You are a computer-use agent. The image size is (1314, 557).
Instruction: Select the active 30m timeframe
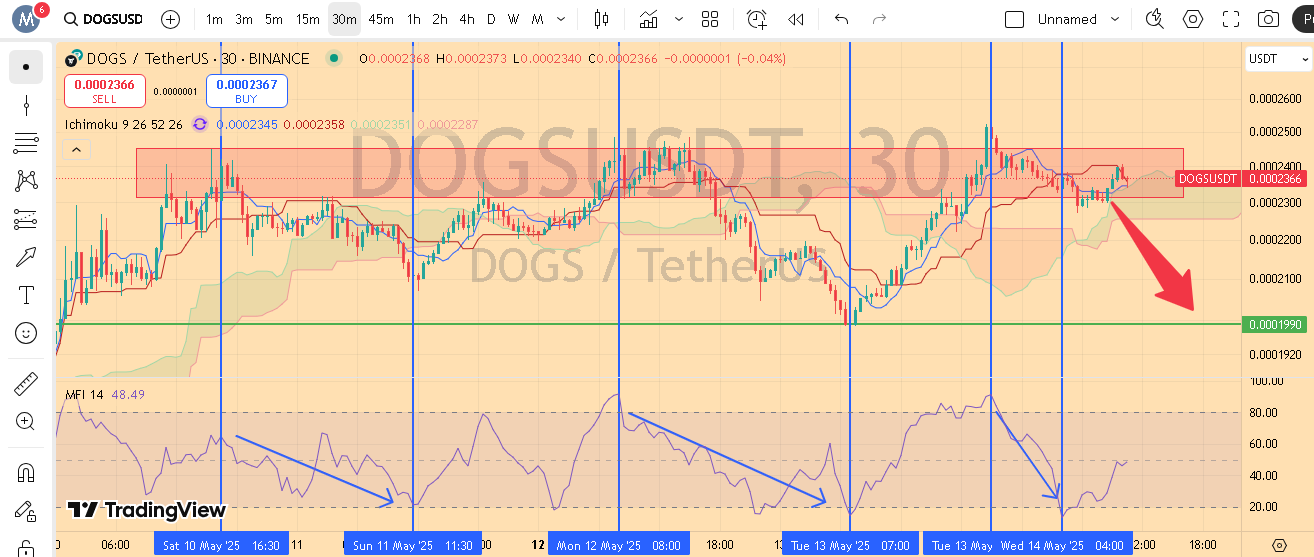(x=344, y=19)
